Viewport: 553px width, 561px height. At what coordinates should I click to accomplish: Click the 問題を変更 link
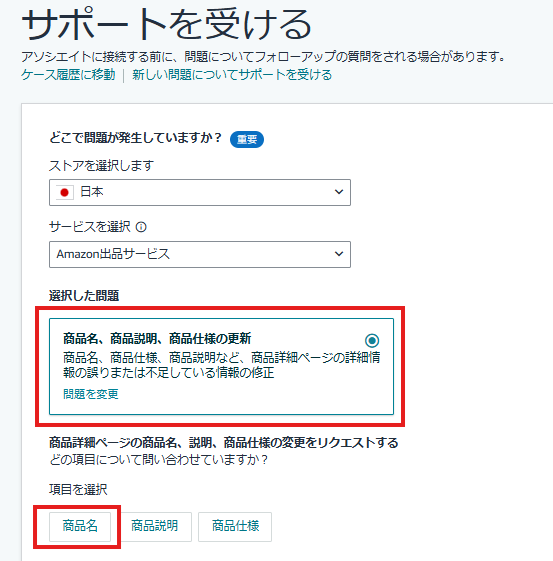tap(91, 394)
